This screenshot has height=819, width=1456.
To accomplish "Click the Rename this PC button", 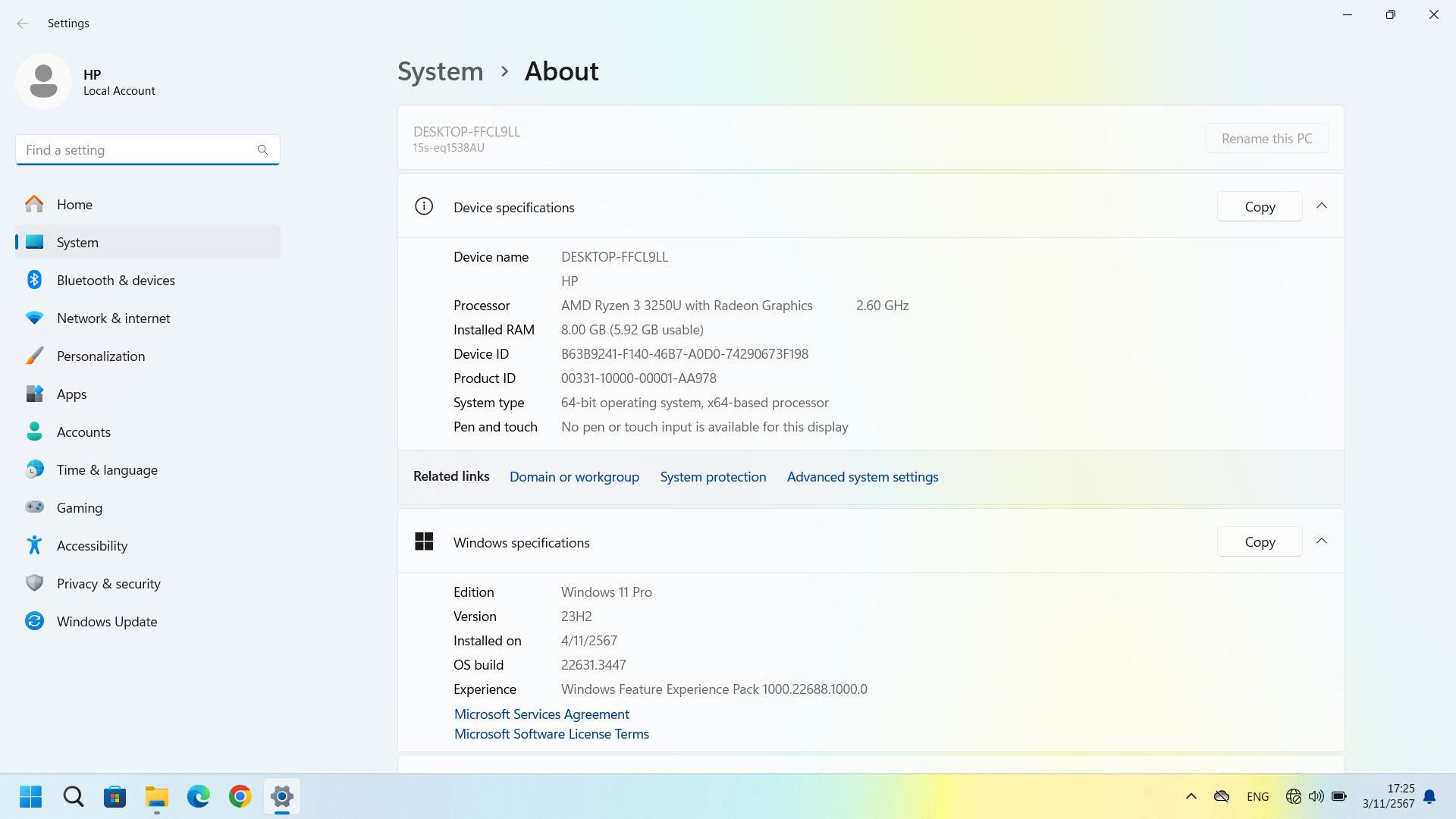I will click(1267, 139).
